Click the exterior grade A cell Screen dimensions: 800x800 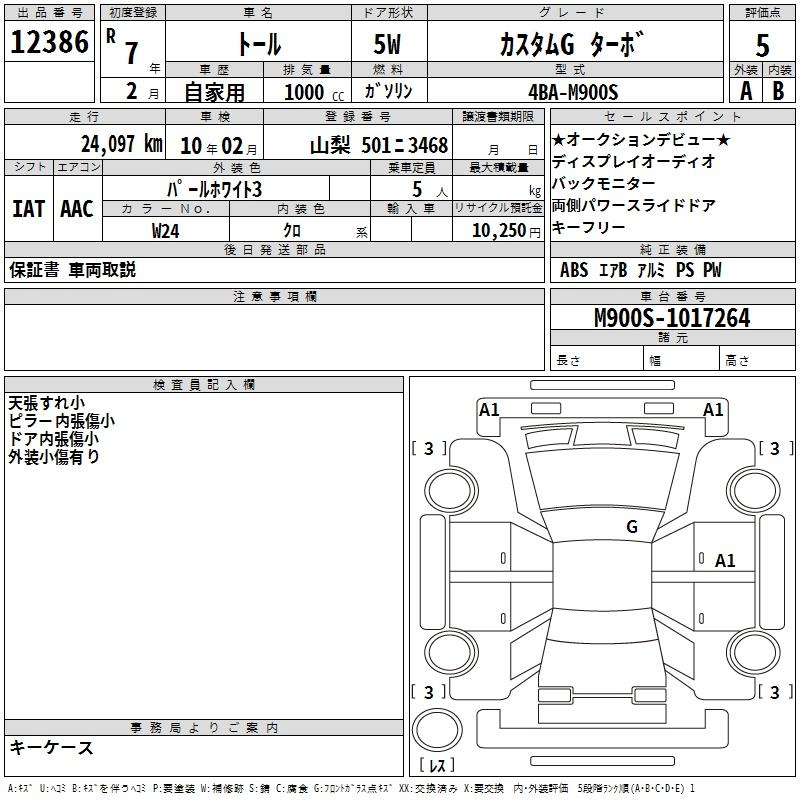[745, 90]
